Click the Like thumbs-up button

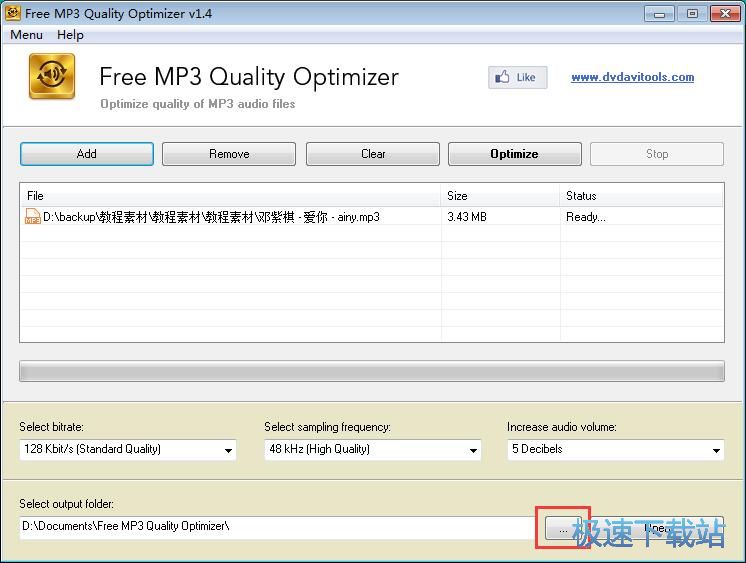click(517, 77)
